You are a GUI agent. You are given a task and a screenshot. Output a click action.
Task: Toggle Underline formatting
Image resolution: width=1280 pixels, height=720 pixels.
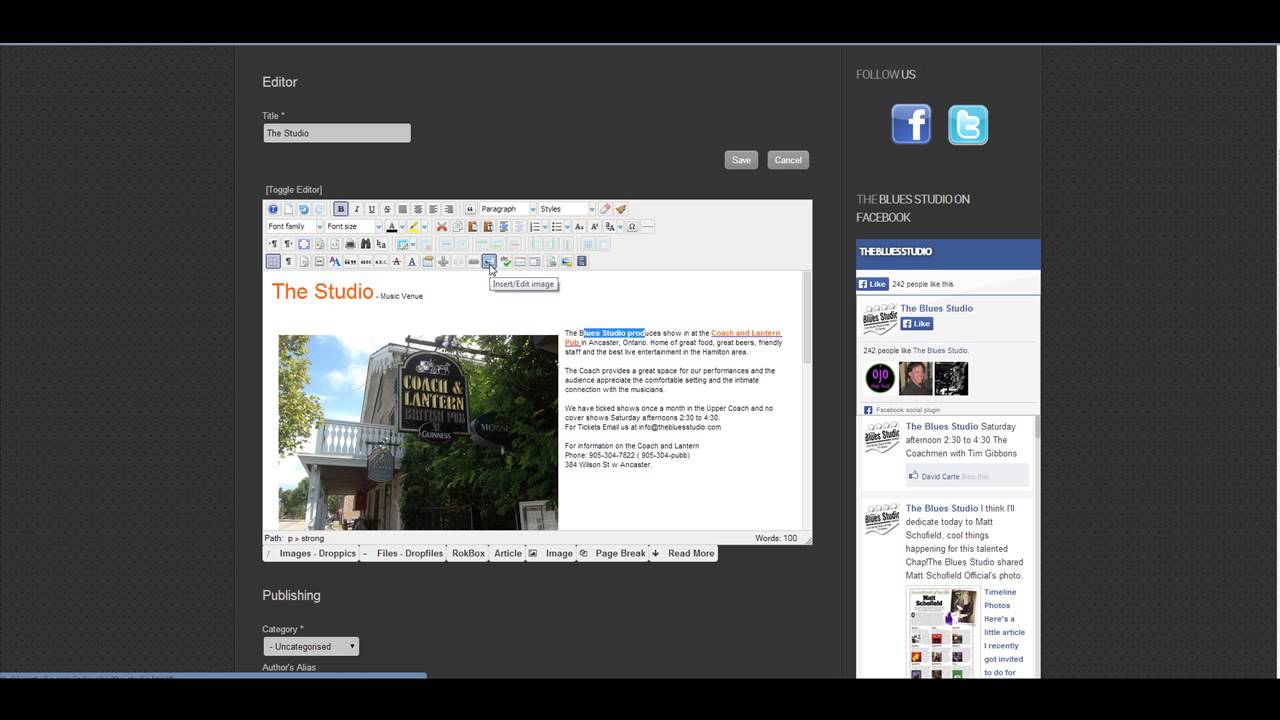point(371,209)
